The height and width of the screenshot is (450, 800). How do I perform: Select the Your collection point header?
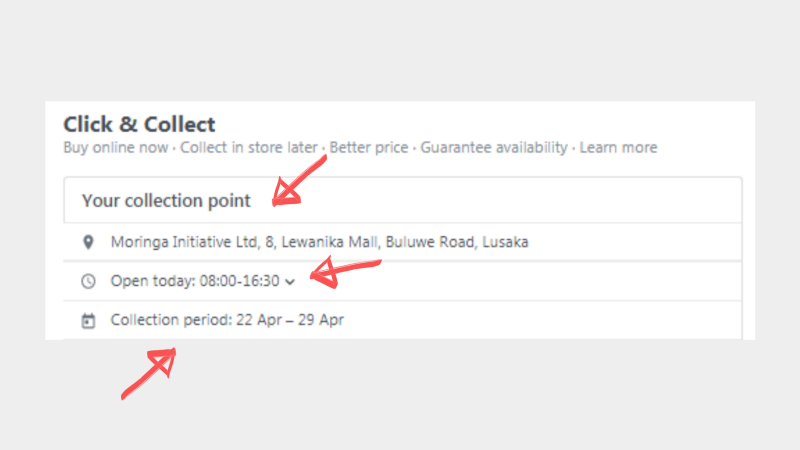(x=166, y=201)
